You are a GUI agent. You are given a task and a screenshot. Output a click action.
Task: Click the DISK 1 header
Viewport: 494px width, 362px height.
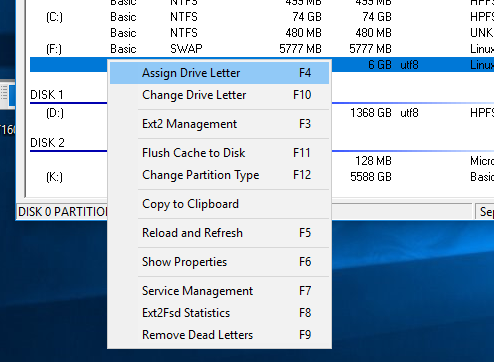coord(47,95)
